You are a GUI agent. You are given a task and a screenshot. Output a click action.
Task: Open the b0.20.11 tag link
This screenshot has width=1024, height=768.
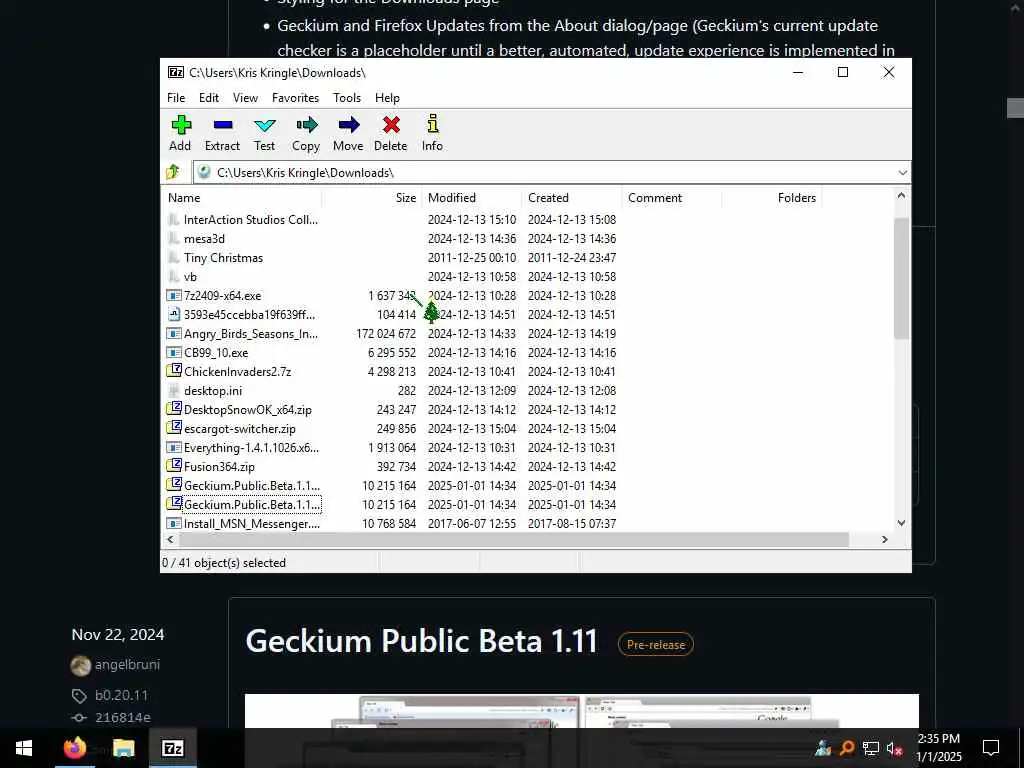[121, 696]
